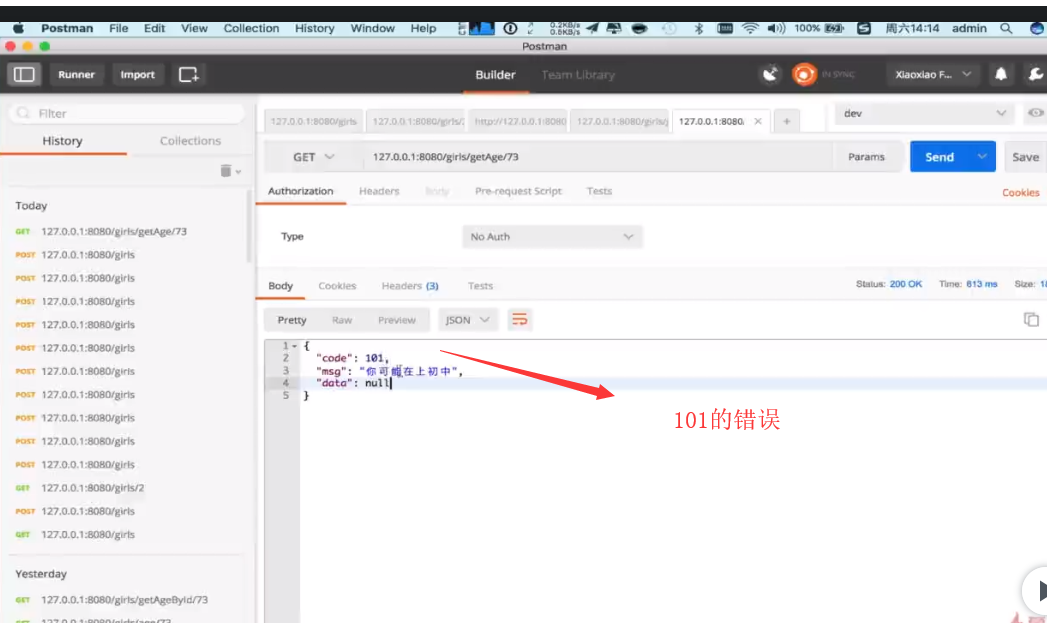Open Pre-request Script tab
1047x623 pixels.
pos(518,191)
